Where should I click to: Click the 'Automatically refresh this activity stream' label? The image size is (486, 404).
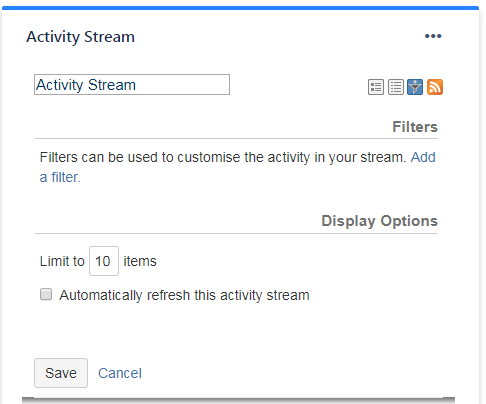point(184,295)
